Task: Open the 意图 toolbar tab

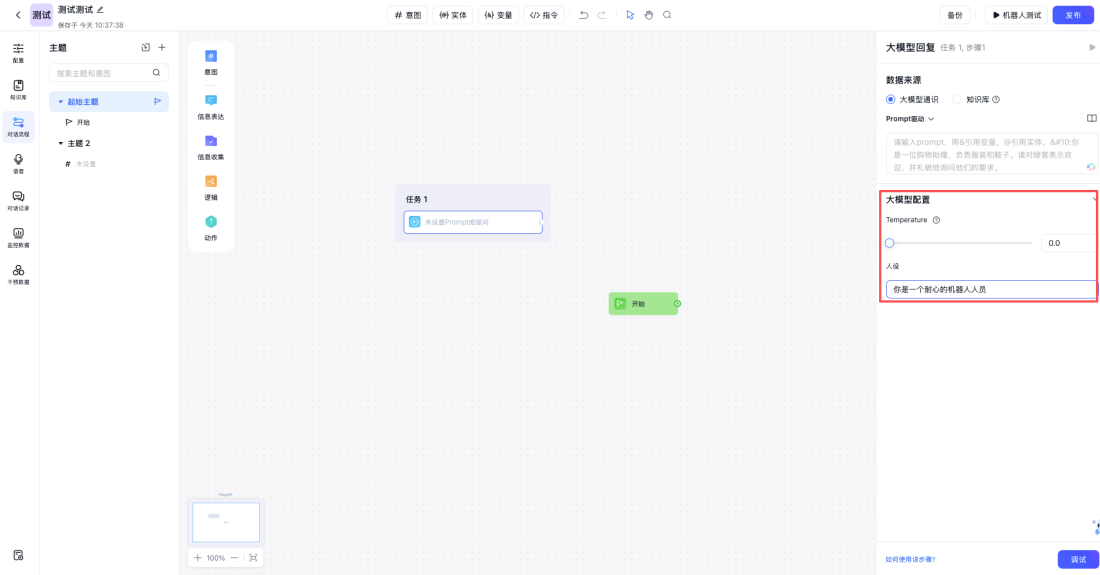Action: coord(407,15)
